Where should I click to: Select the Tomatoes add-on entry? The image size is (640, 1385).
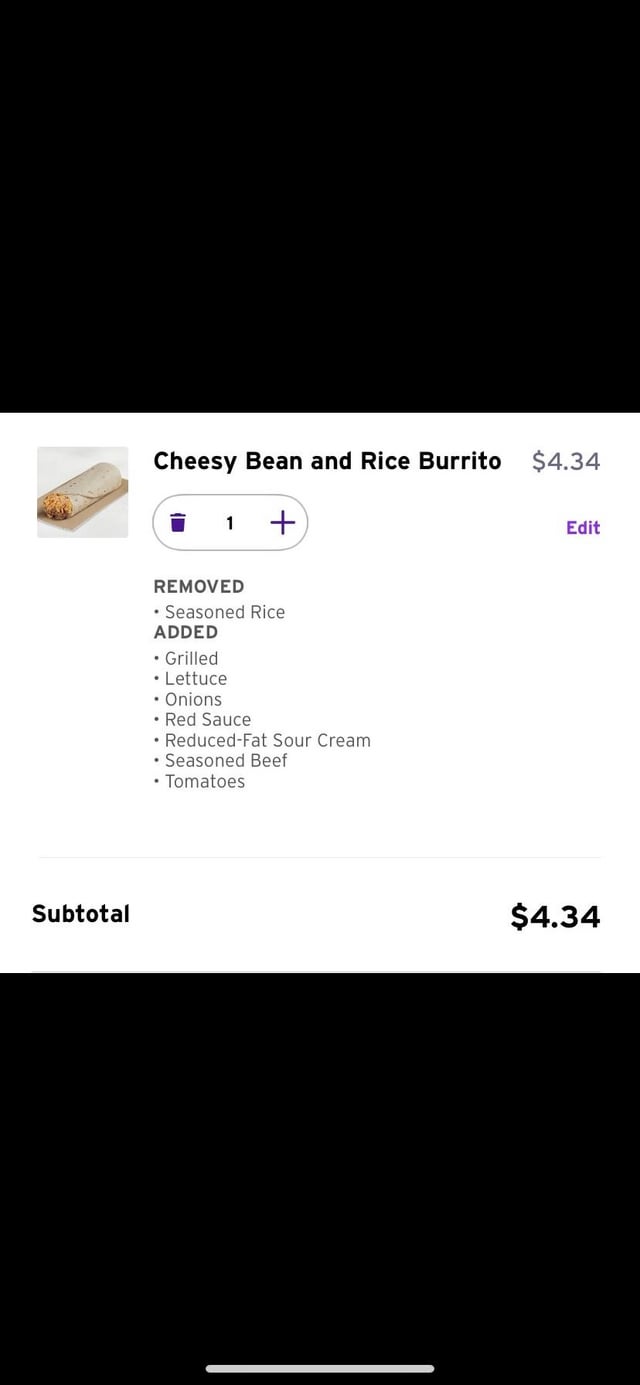point(204,781)
